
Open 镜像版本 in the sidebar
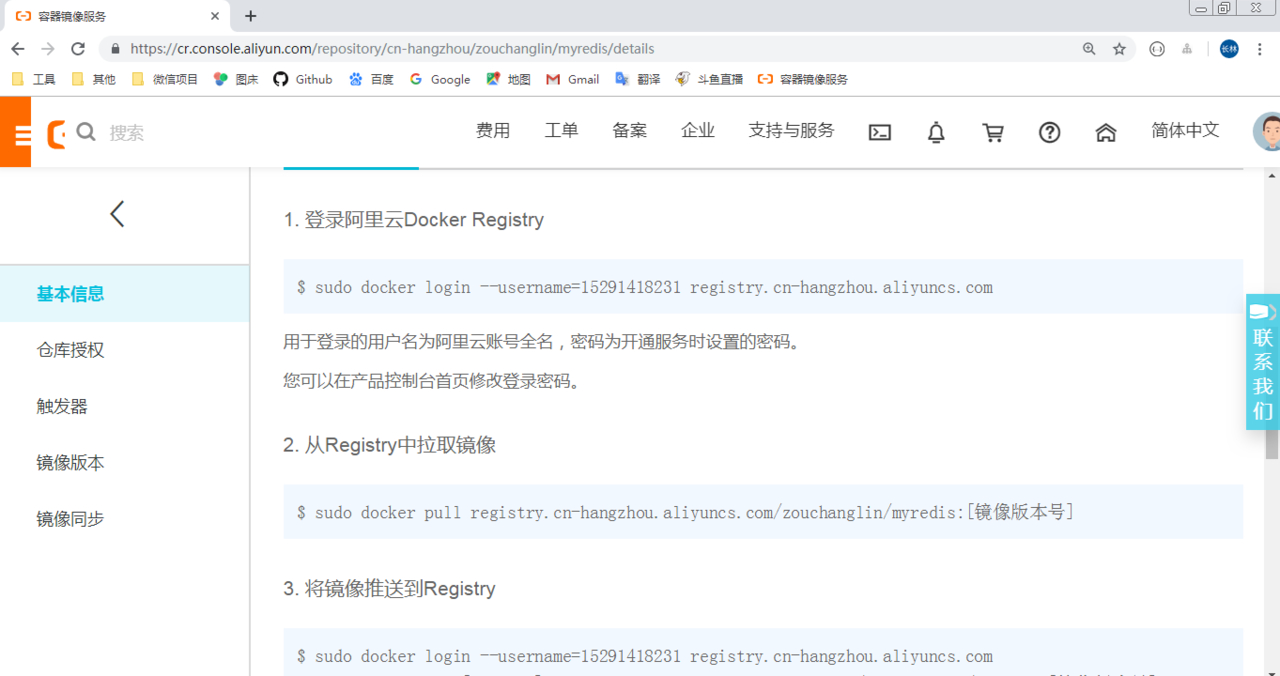[70, 463]
